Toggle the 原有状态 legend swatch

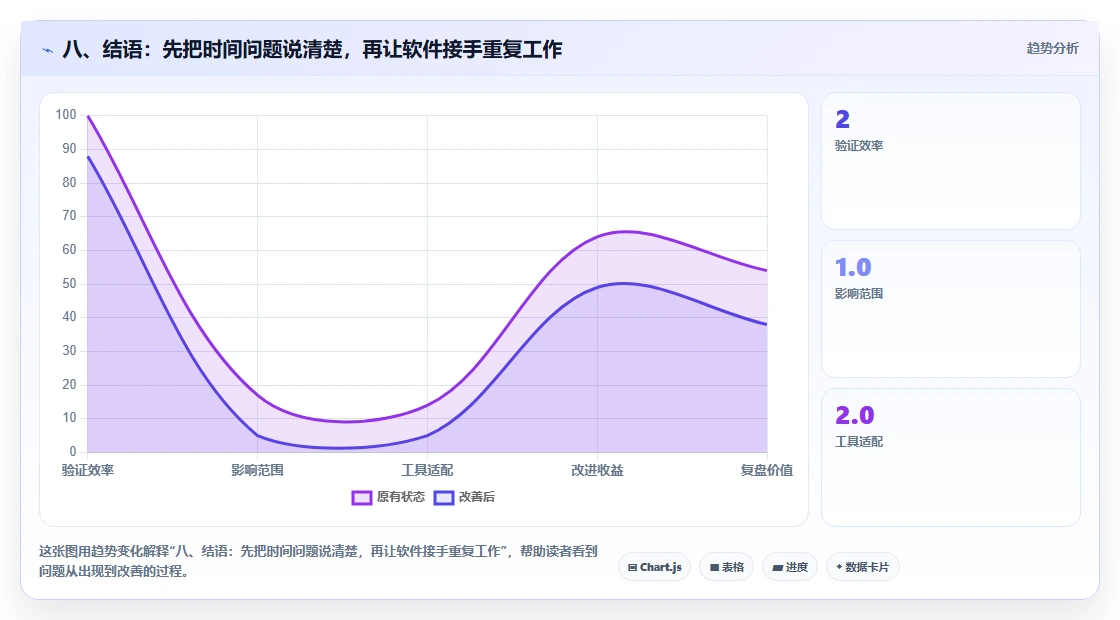tap(361, 497)
